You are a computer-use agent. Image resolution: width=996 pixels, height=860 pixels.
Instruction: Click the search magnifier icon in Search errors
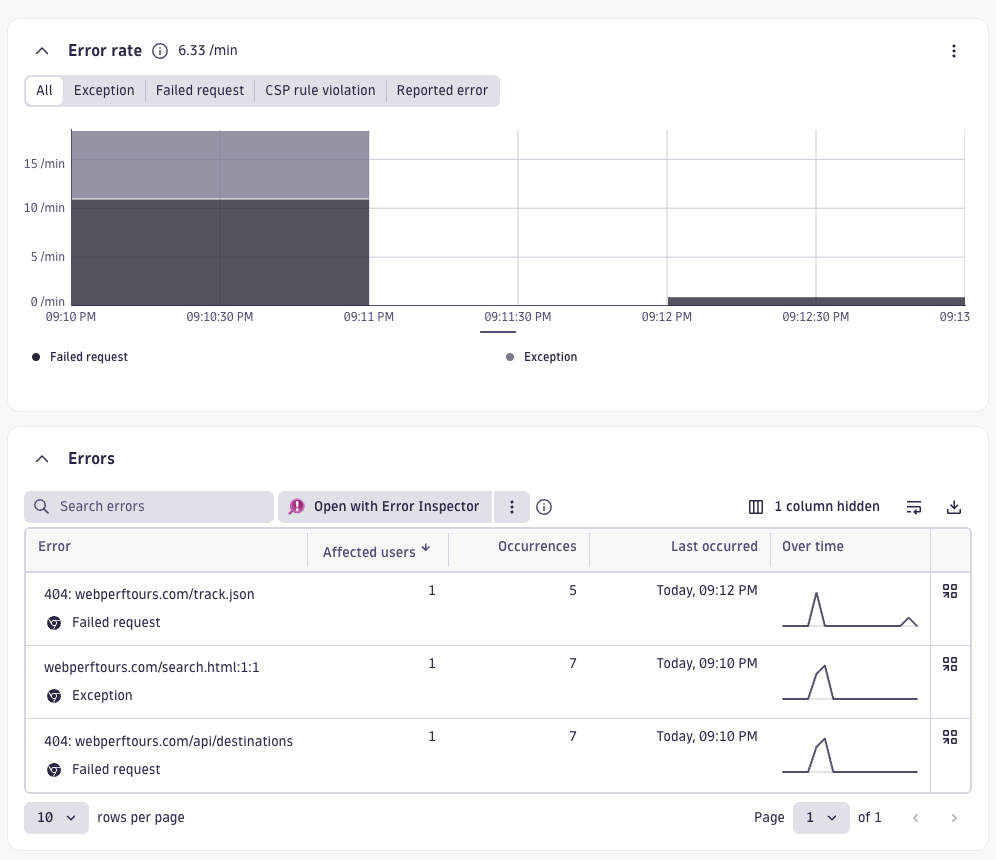41,507
